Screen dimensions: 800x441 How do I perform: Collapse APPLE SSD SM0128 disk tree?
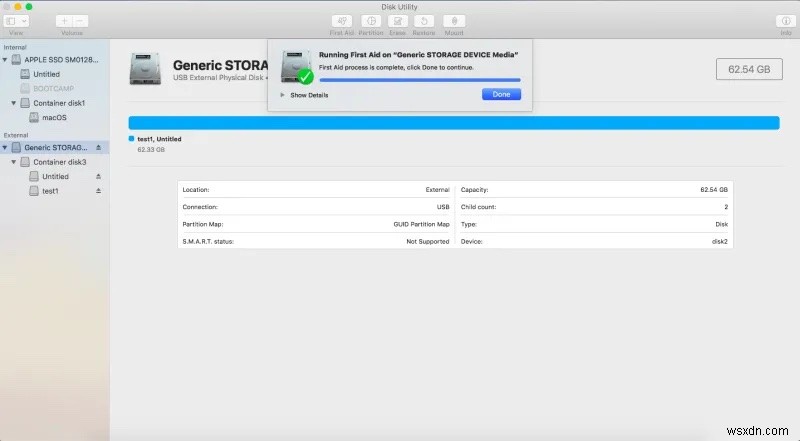[5, 60]
